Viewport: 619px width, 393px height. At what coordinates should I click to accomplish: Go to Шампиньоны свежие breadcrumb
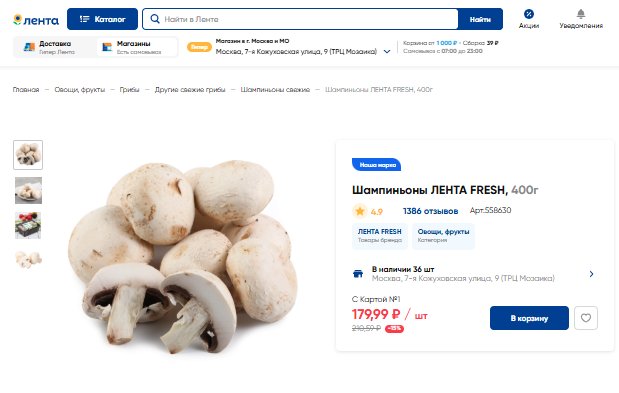[x=275, y=90]
